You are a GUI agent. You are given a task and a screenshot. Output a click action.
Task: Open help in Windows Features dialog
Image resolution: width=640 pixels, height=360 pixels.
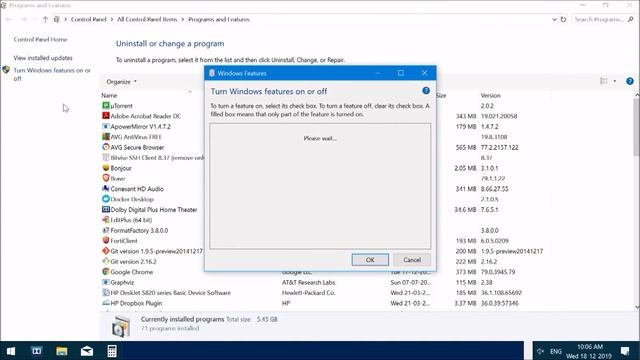pyautogui.click(x=426, y=91)
